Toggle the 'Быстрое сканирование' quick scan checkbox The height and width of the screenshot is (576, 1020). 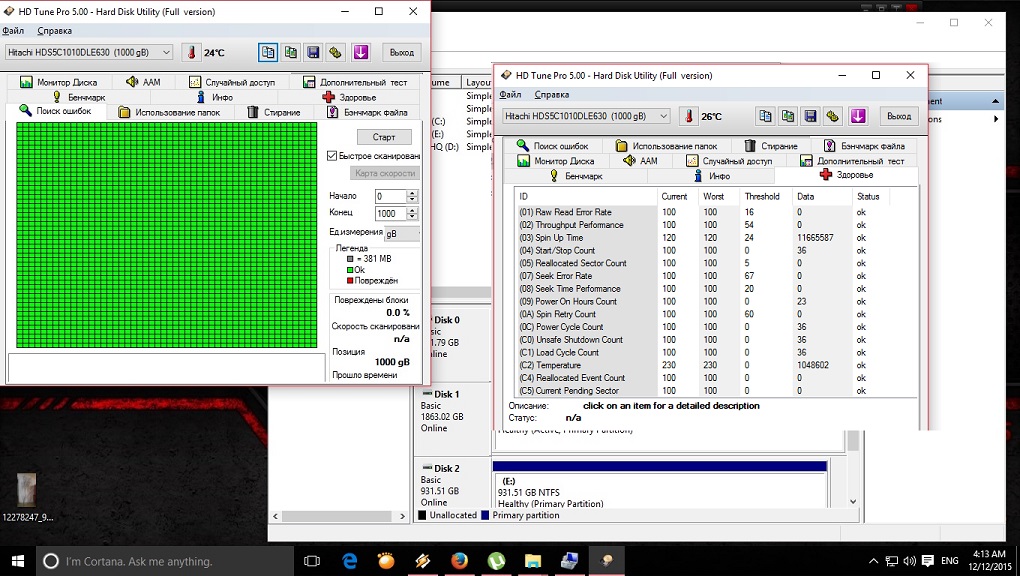(333, 156)
